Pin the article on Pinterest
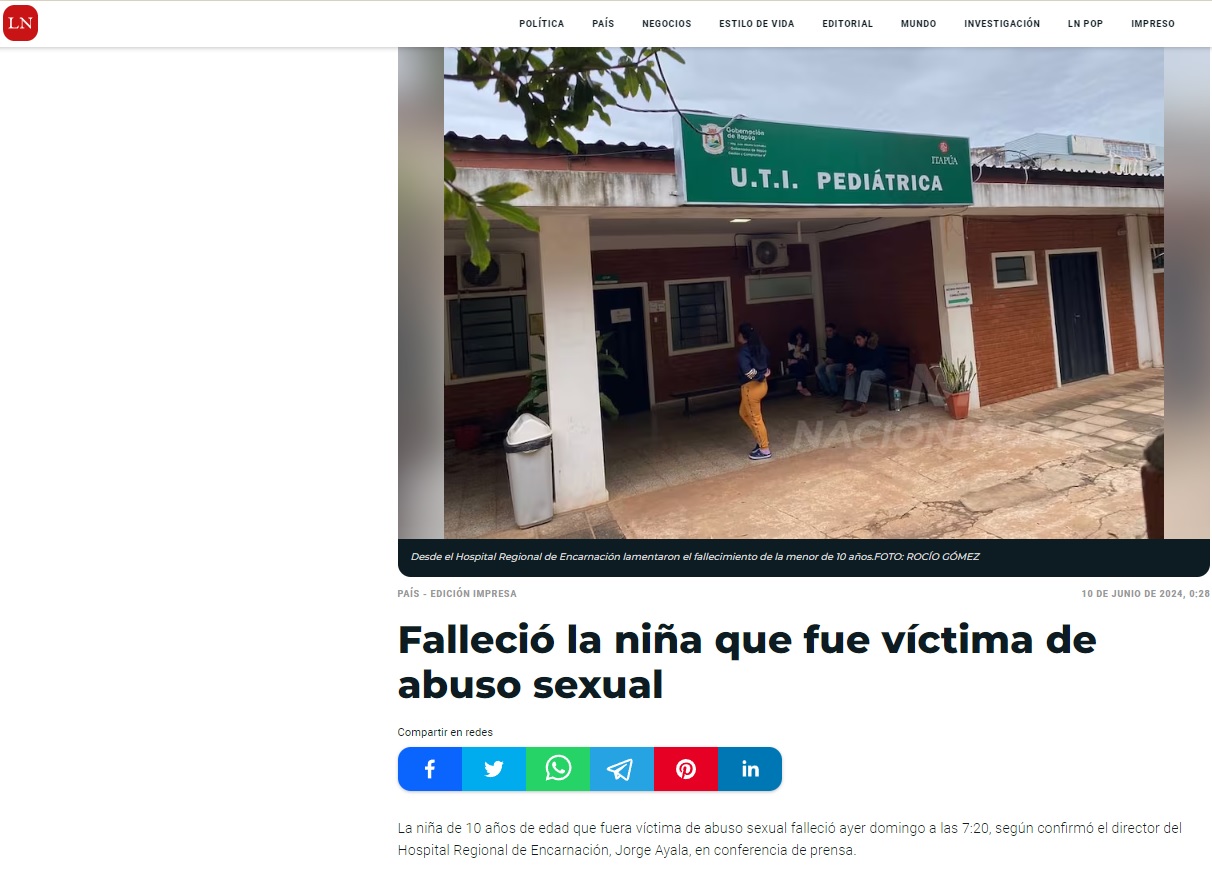The width and height of the screenshot is (1212, 880). [x=686, y=769]
